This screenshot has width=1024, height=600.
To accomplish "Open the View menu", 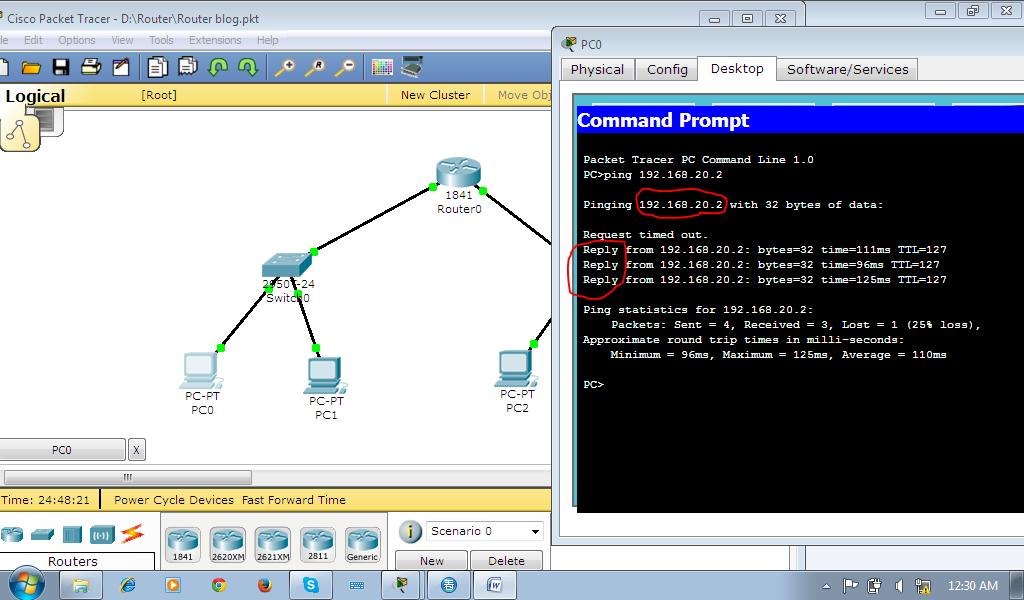I will point(122,40).
